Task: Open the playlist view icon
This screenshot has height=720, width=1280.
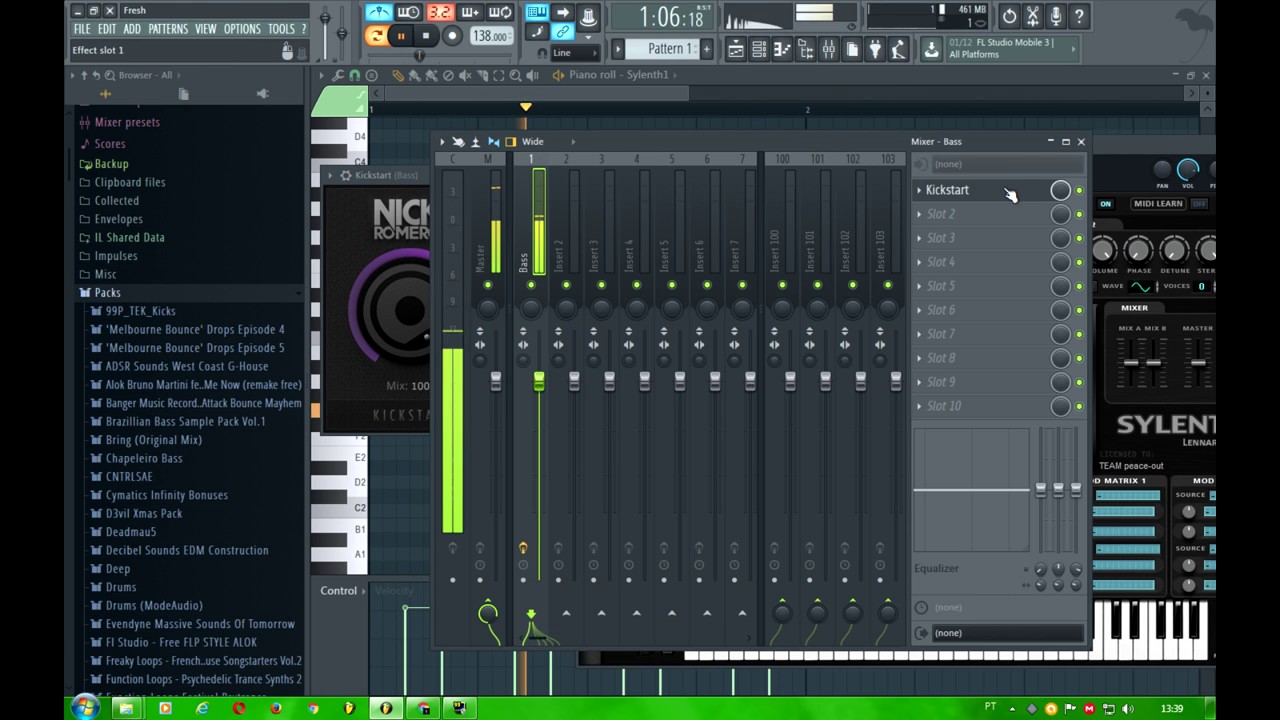Action: pos(735,49)
